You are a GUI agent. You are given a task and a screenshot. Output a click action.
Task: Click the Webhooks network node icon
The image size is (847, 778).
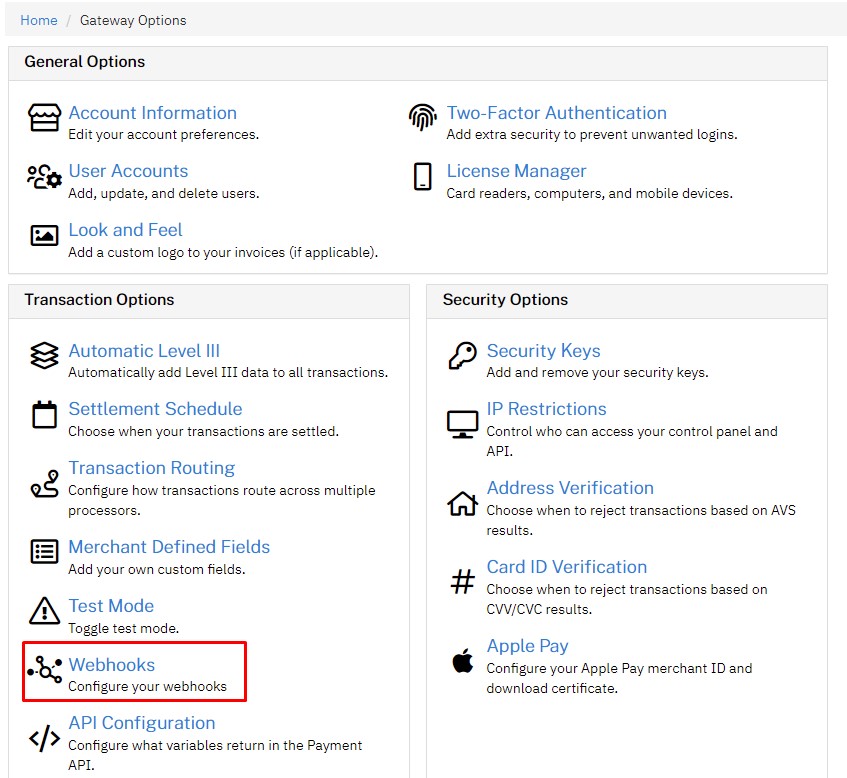pyautogui.click(x=44, y=671)
